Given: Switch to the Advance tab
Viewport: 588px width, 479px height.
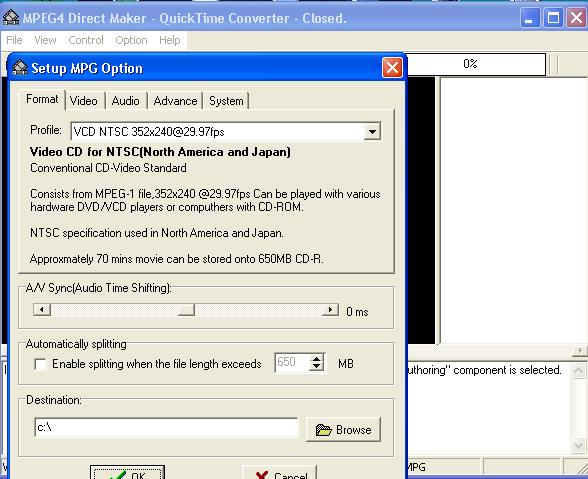Looking at the screenshot, I should [175, 101].
